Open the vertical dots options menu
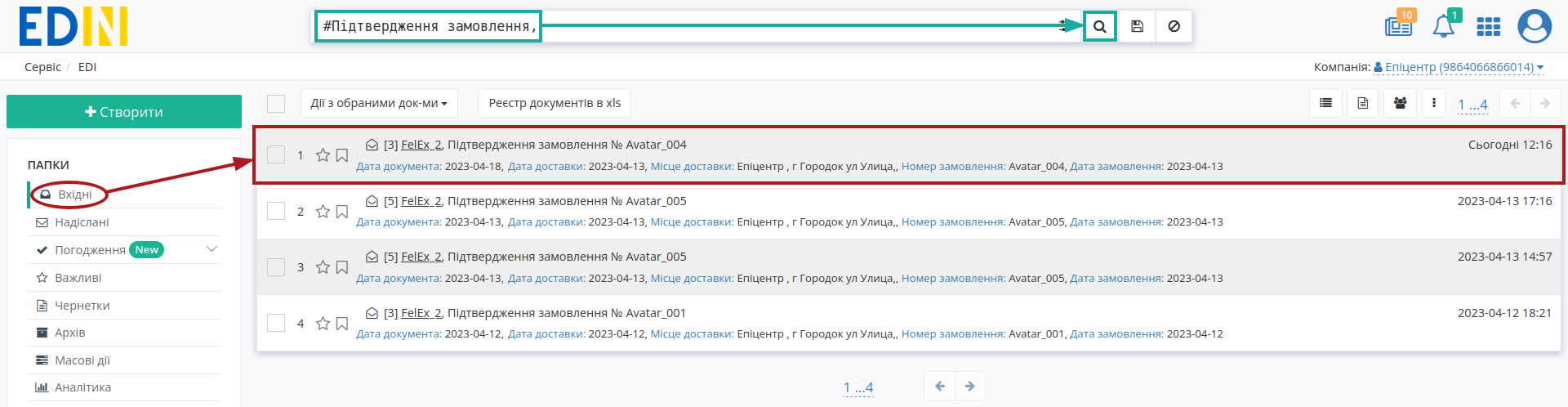Image resolution: width=1568 pixels, height=407 pixels. [x=1434, y=103]
